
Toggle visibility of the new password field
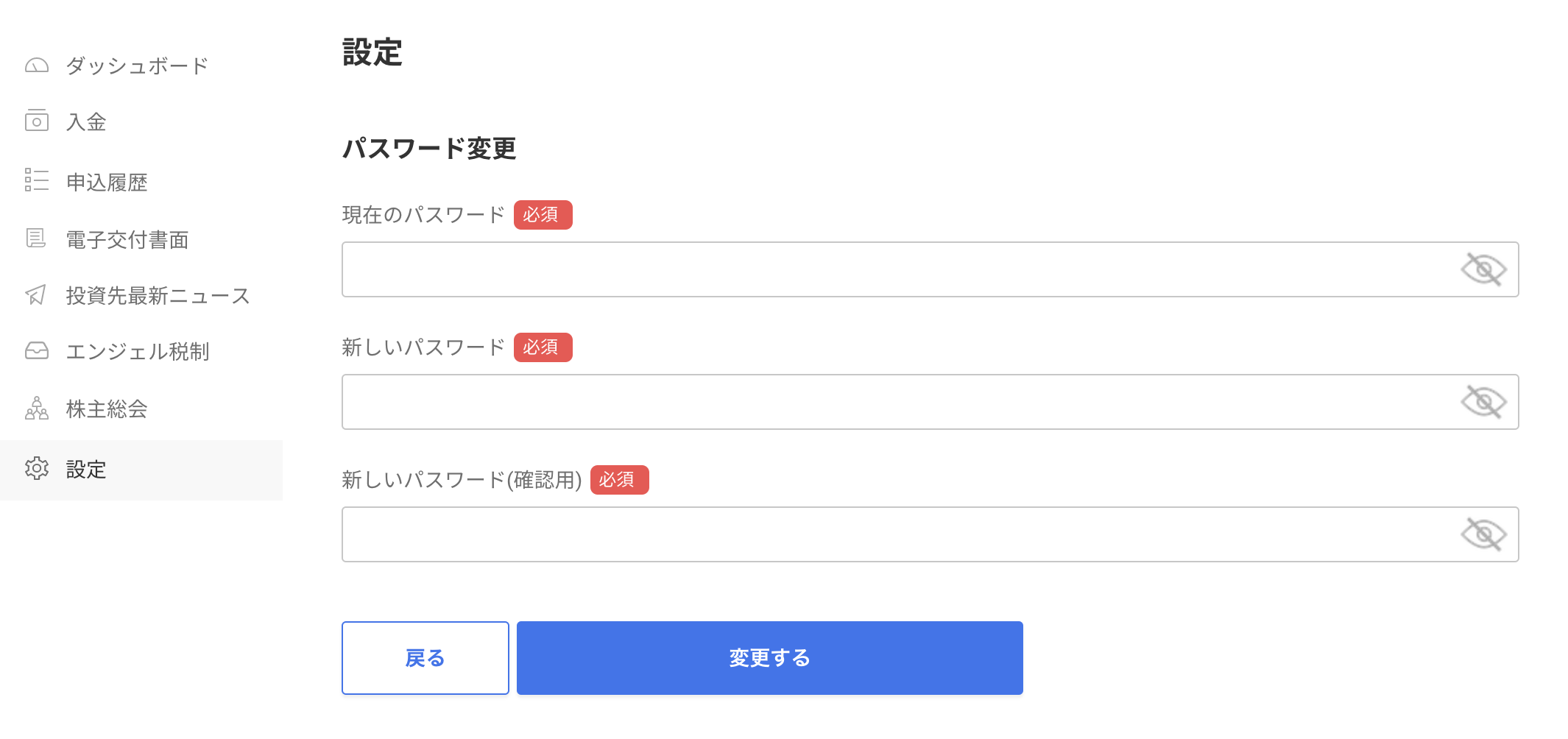pos(1483,402)
